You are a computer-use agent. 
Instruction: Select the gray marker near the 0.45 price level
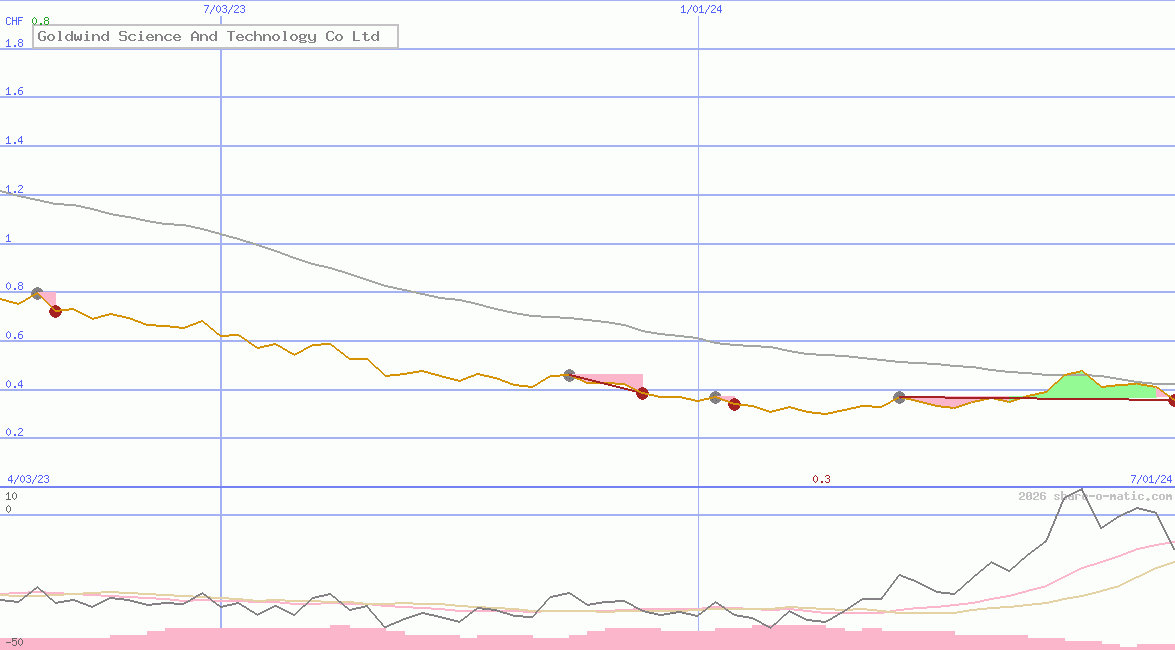[x=570, y=375]
